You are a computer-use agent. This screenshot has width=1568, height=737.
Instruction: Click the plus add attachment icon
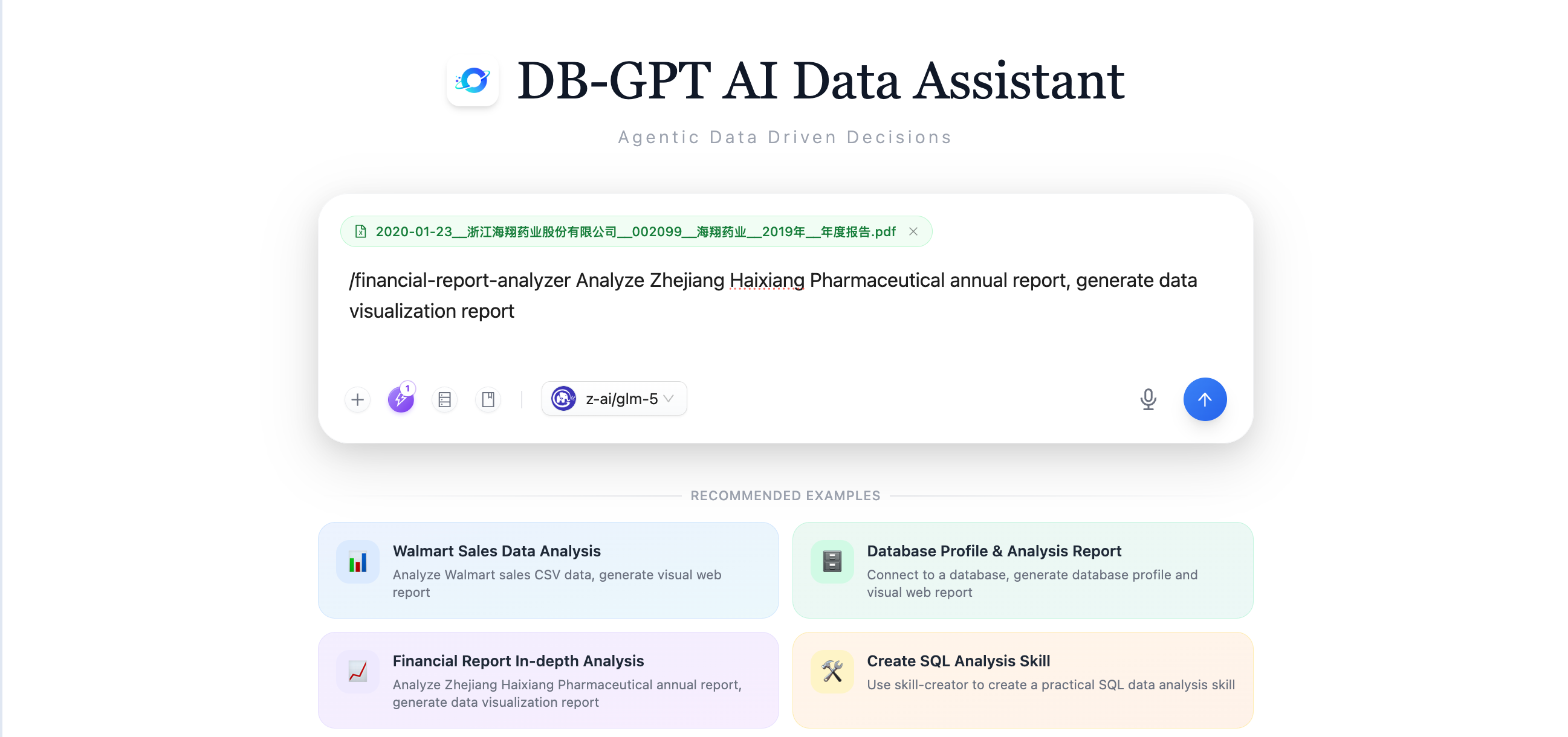358,399
